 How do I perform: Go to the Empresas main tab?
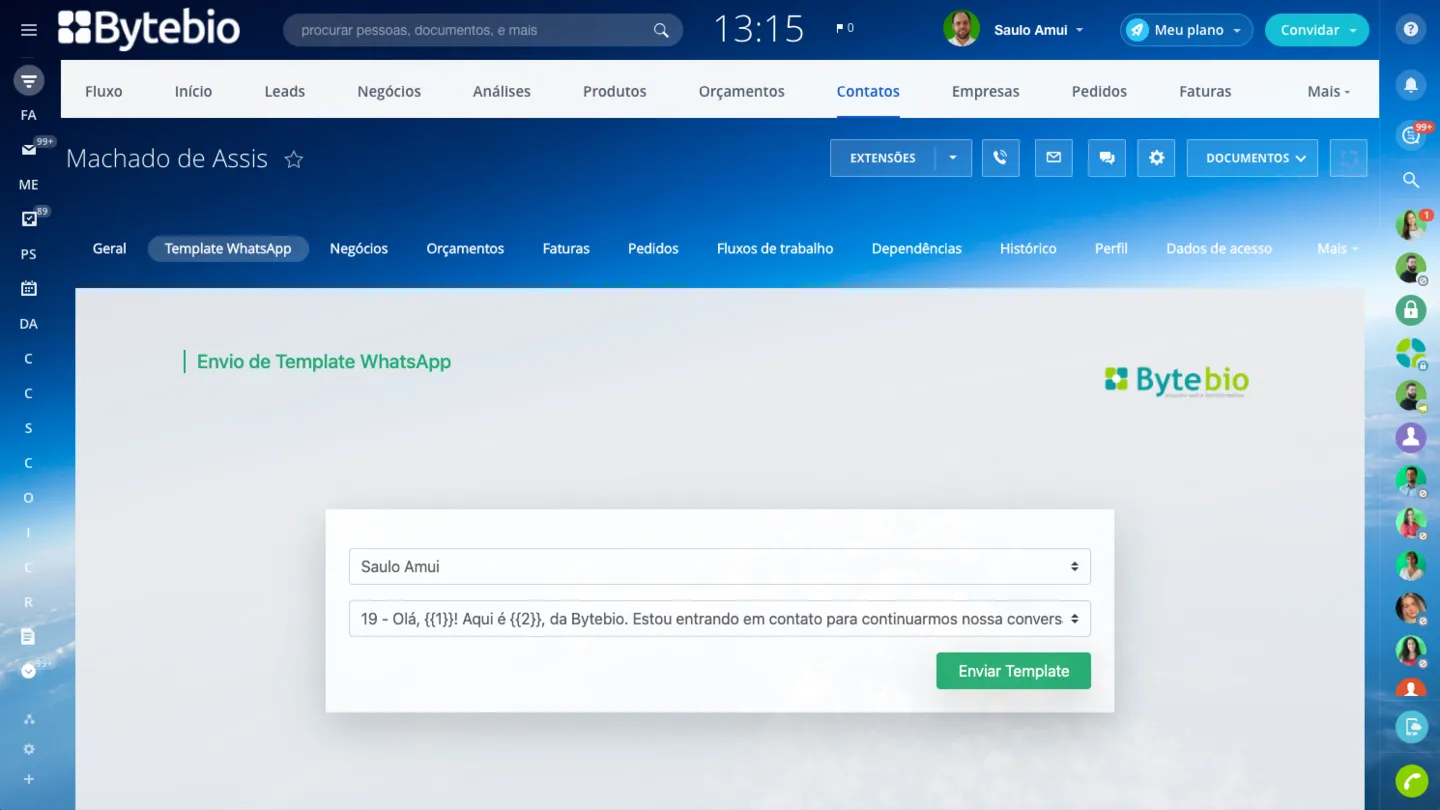pos(985,91)
